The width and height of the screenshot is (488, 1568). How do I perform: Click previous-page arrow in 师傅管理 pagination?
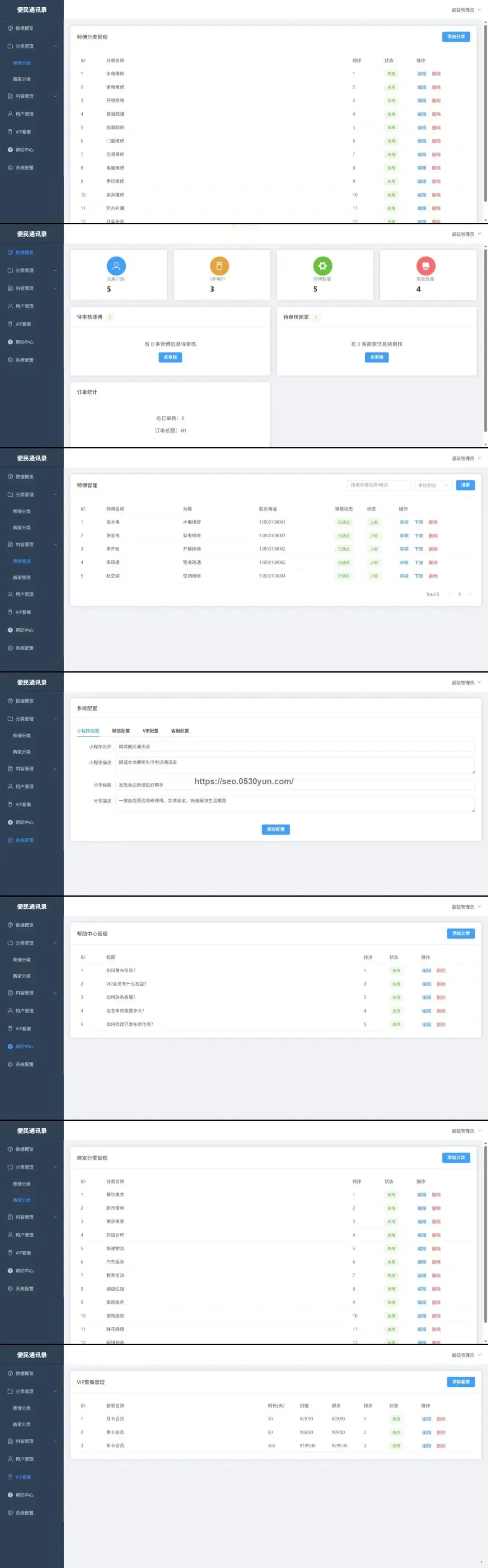[449, 595]
